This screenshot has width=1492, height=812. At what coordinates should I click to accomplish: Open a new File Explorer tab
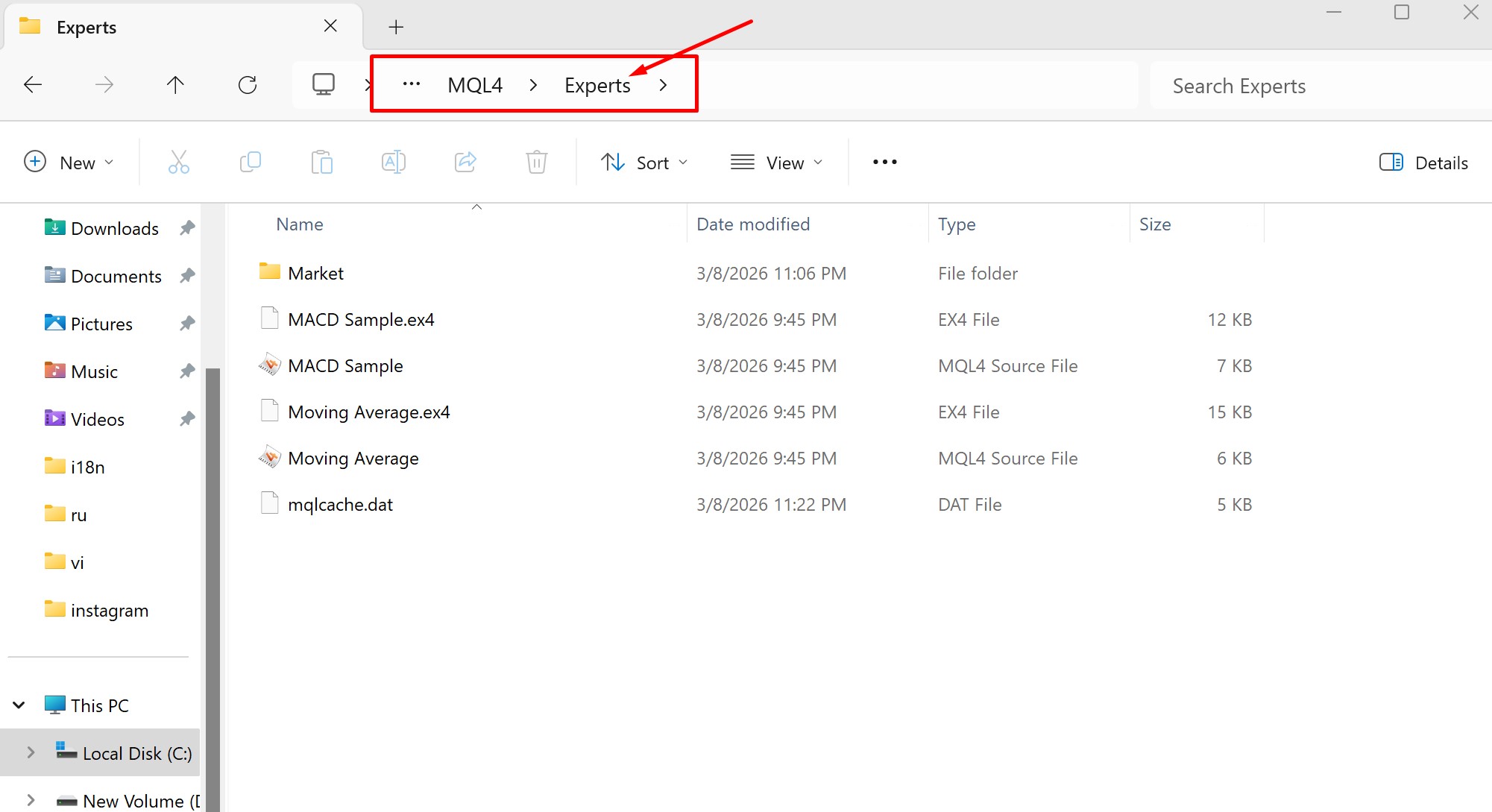pyautogui.click(x=395, y=27)
